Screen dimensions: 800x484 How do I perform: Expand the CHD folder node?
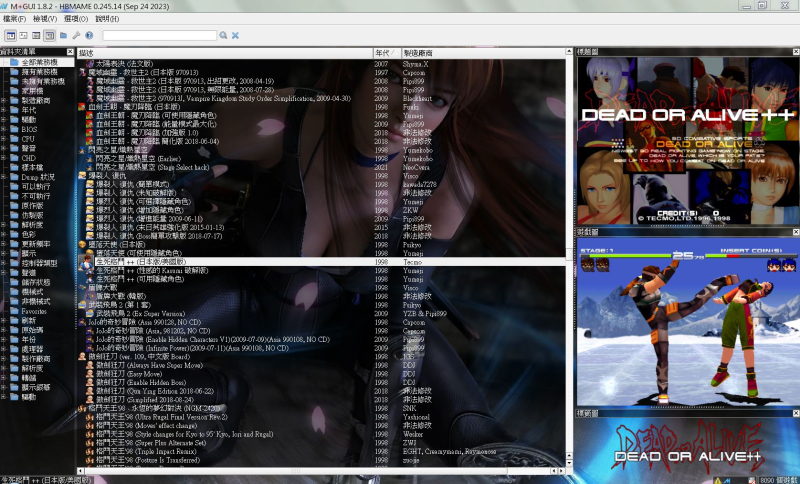[4, 158]
